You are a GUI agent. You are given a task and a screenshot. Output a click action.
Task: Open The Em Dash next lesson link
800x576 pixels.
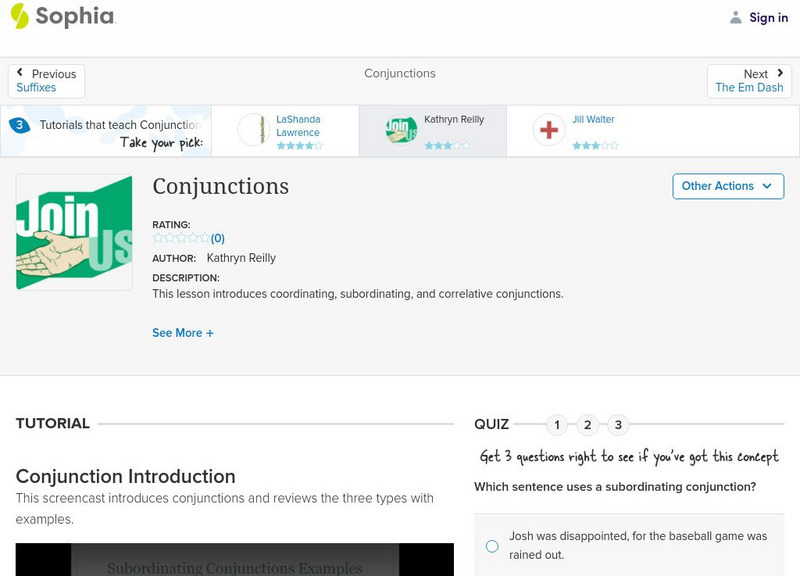tap(749, 88)
